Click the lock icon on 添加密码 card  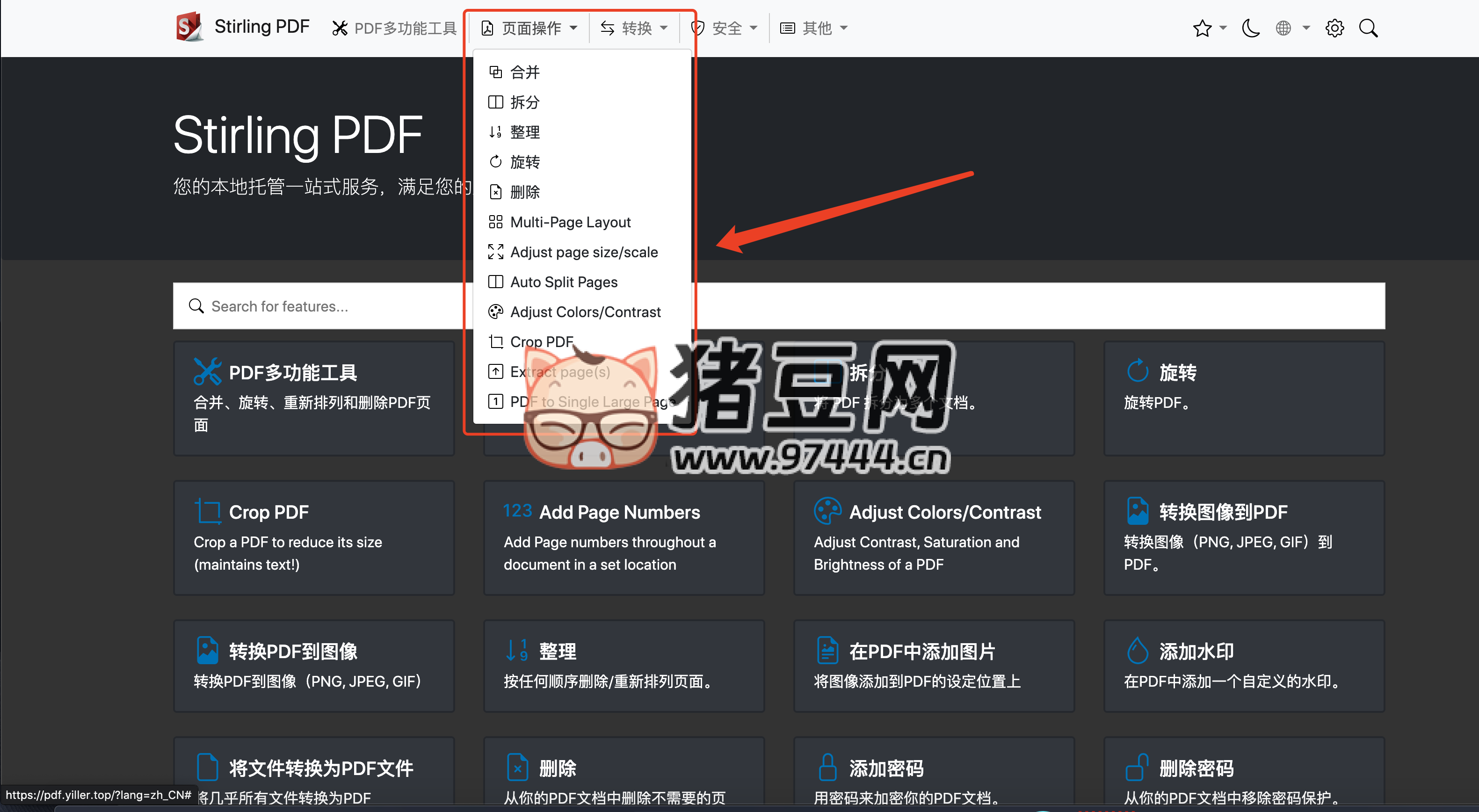[827, 767]
